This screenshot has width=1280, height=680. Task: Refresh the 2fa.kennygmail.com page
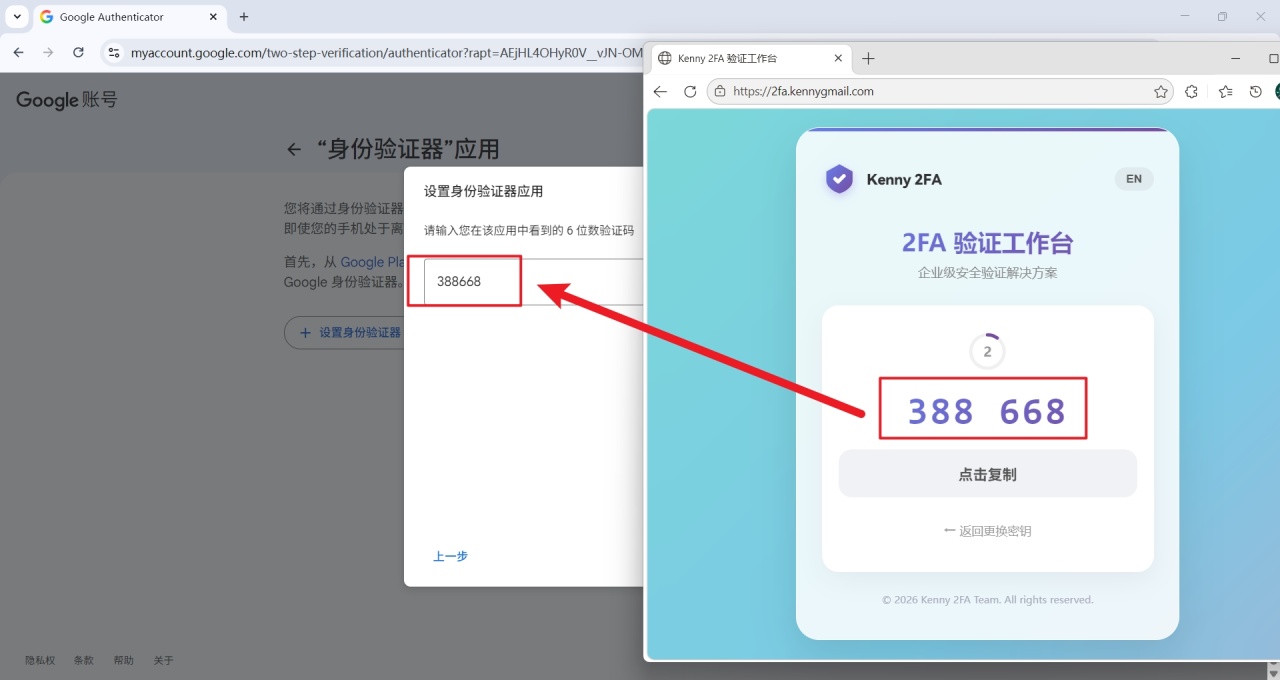(690, 91)
